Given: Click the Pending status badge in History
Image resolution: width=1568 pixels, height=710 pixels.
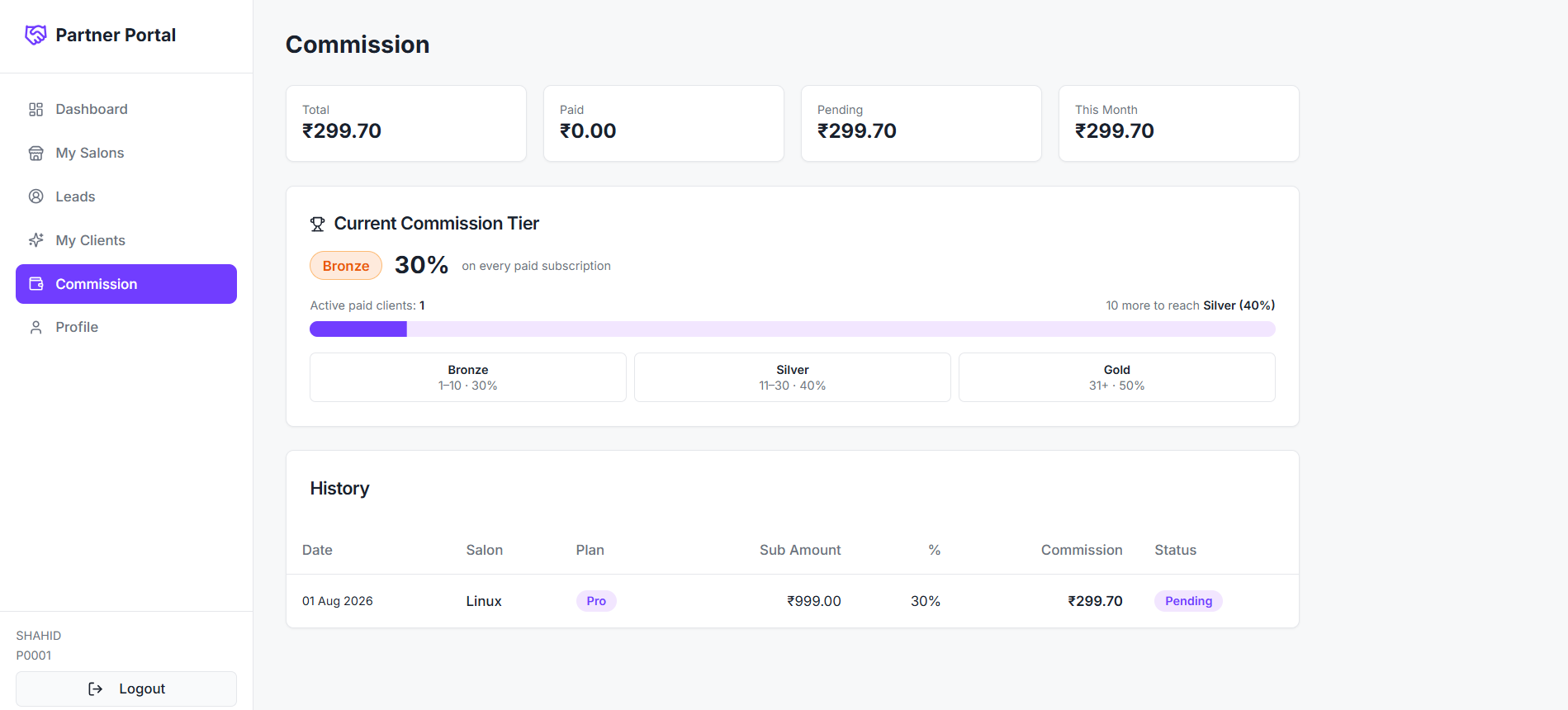Looking at the screenshot, I should point(1188,601).
